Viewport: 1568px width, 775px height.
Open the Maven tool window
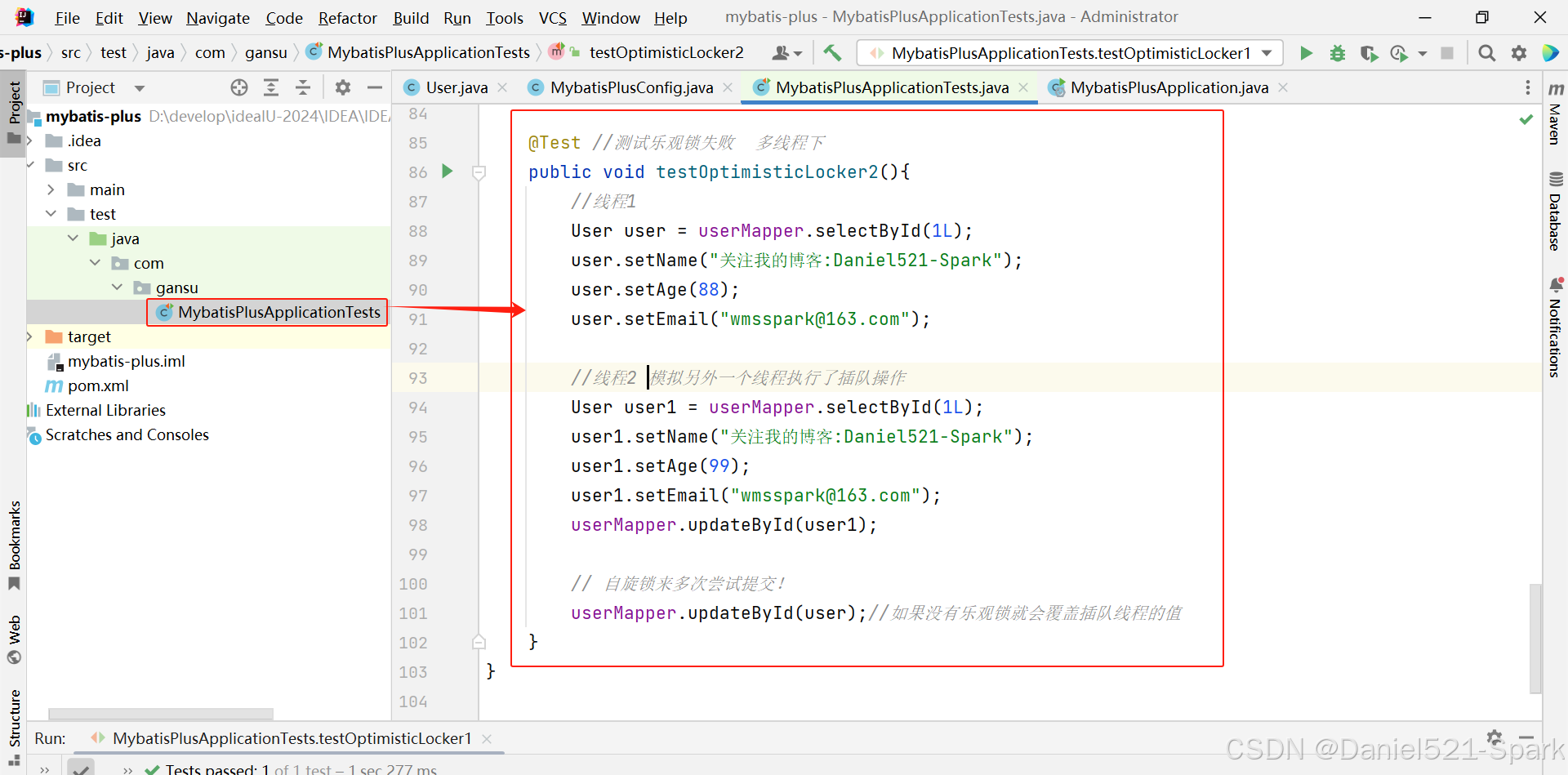(x=1555, y=113)
